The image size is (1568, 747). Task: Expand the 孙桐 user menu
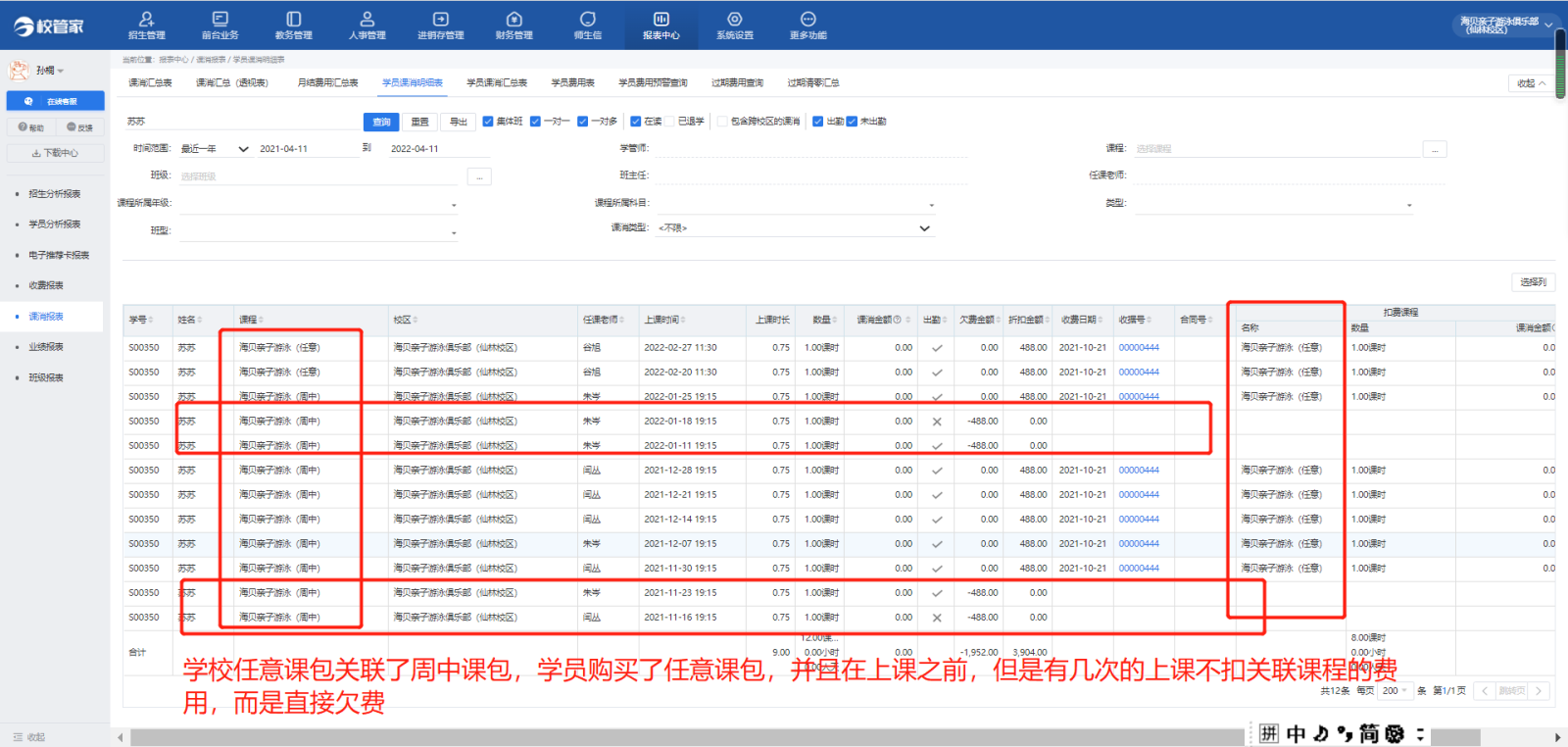click(x=50, y=71)
